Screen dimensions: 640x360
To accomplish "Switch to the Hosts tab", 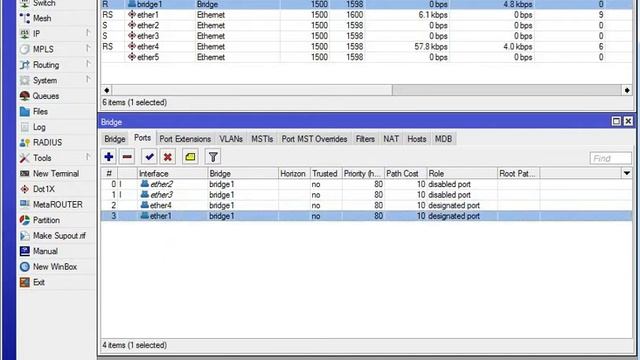I will click(x=417, y=139).
